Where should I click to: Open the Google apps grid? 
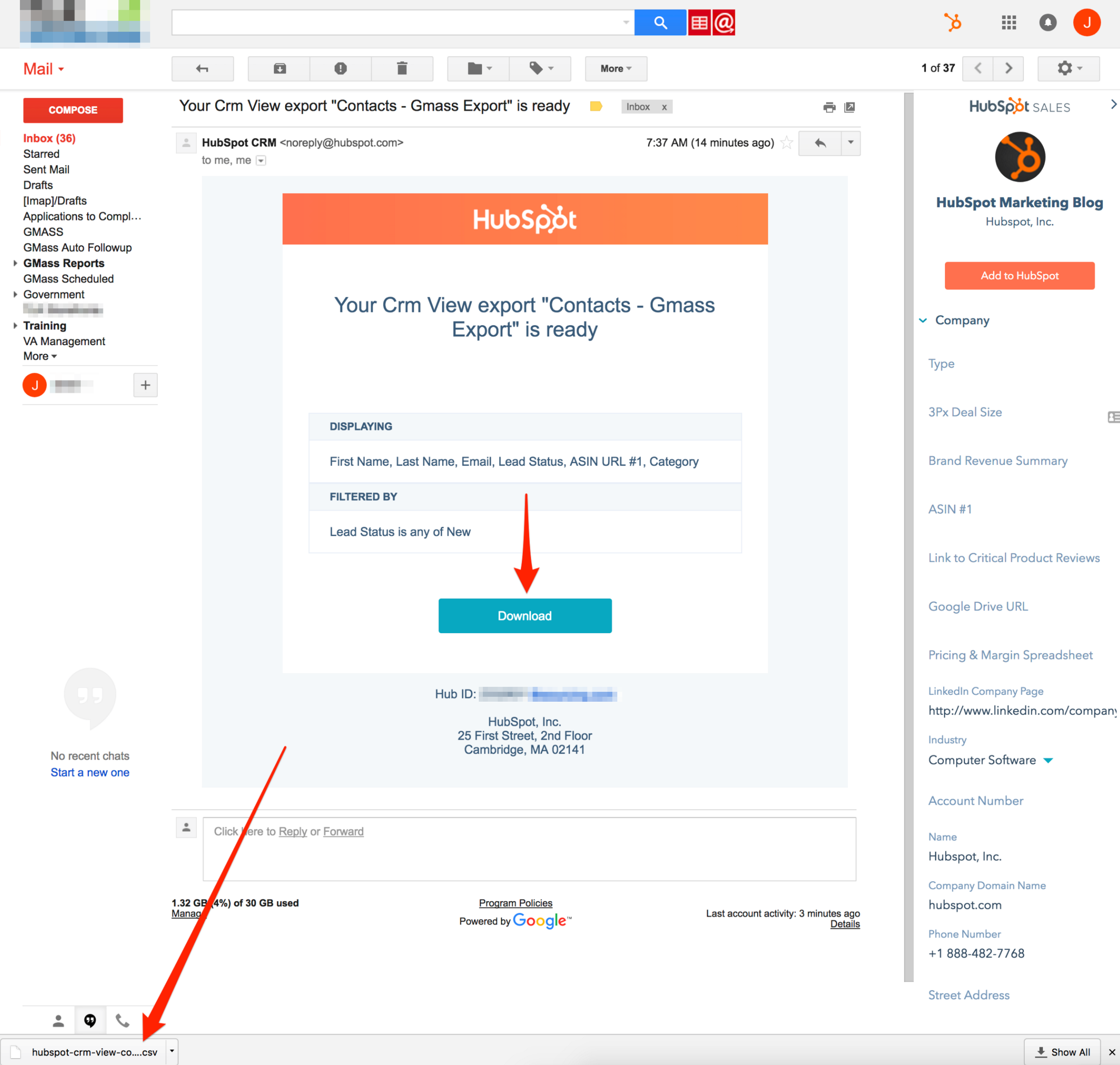coord(1009,23)
